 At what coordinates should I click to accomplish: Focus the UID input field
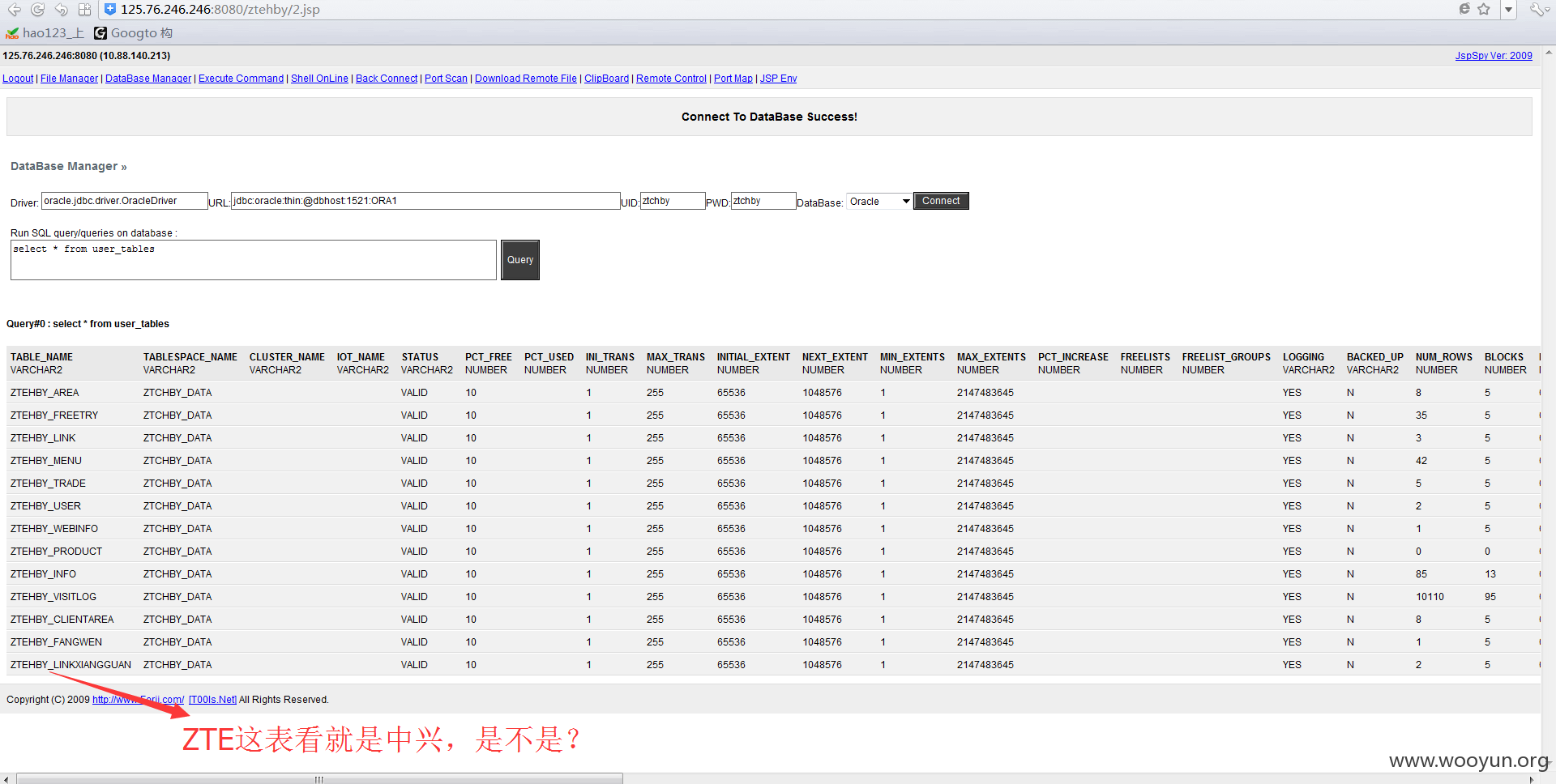click(x=673, y=201)
